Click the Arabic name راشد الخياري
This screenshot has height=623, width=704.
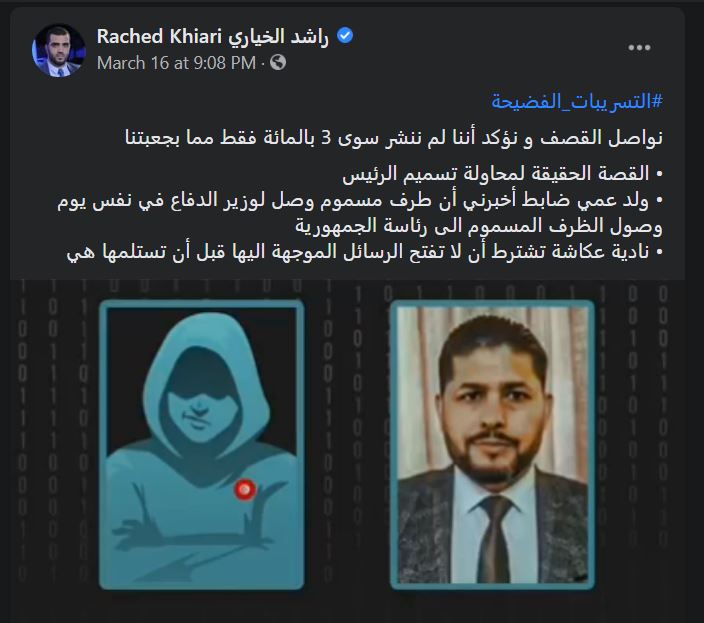(278, 37)
